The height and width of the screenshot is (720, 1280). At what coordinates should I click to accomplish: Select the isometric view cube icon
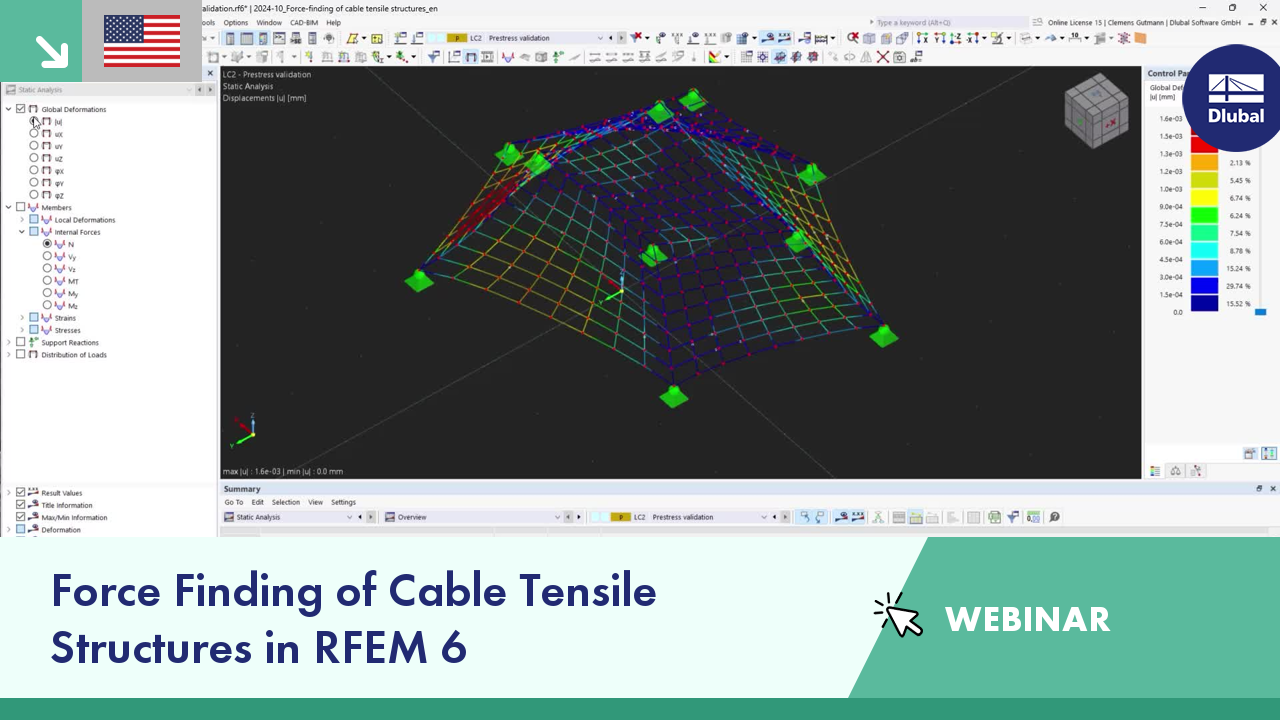point(1097,111)
